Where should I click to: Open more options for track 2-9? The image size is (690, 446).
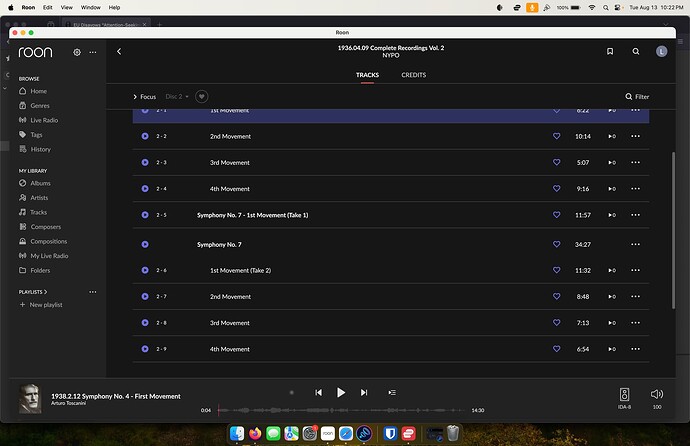(x=635, y=349)
